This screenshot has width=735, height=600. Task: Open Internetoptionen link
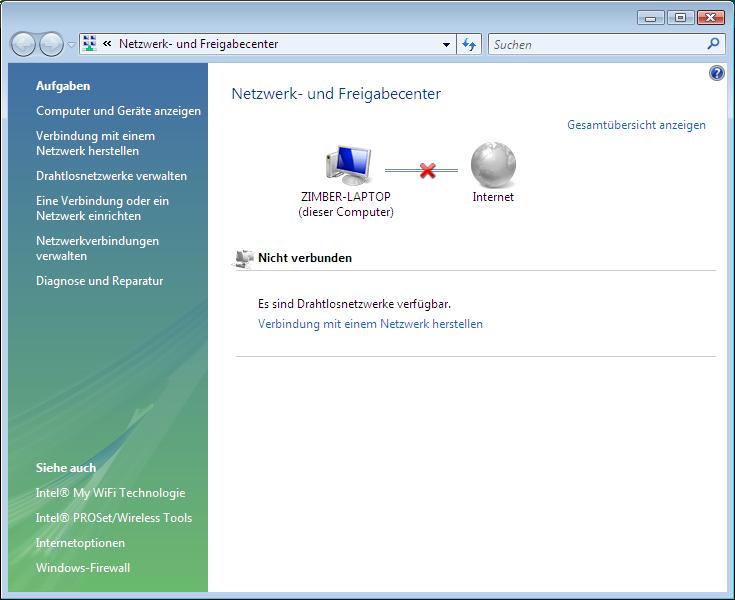pyautogui.click(x=81, y=543)
